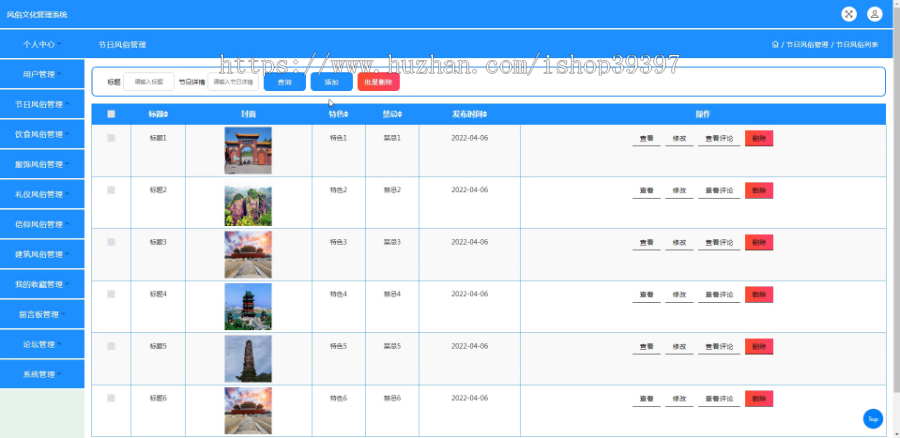The width and height of the screenshot is (900, 438).
Task: Expand the 礼仪风俗管理 sidebar menu
Action: tap(42, 194)
